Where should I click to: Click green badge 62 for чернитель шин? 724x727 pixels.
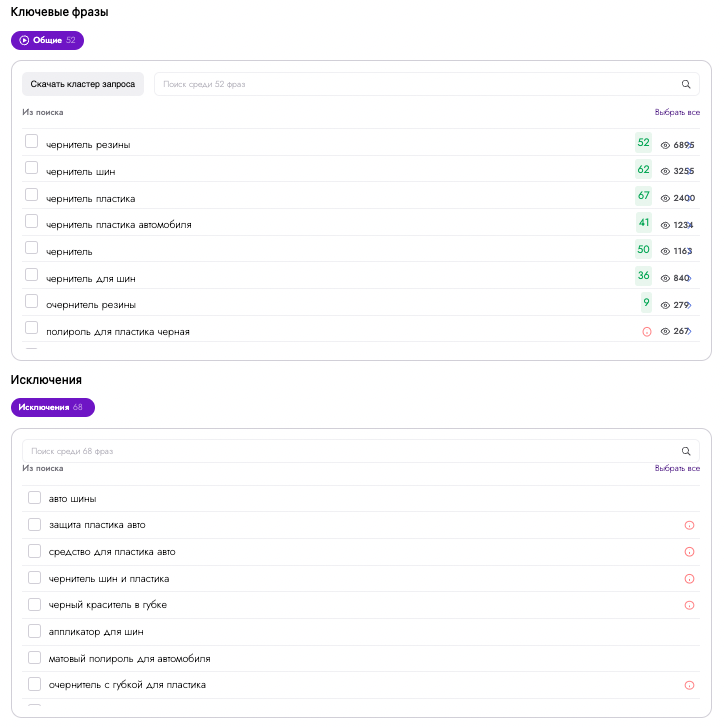click(643, 169)
